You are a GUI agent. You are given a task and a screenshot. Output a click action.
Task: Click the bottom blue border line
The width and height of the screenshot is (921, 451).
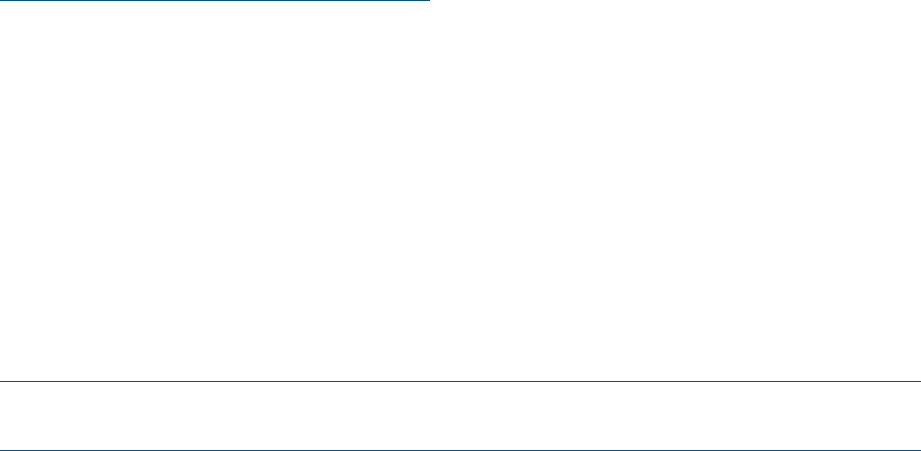[x=460, y=450]
